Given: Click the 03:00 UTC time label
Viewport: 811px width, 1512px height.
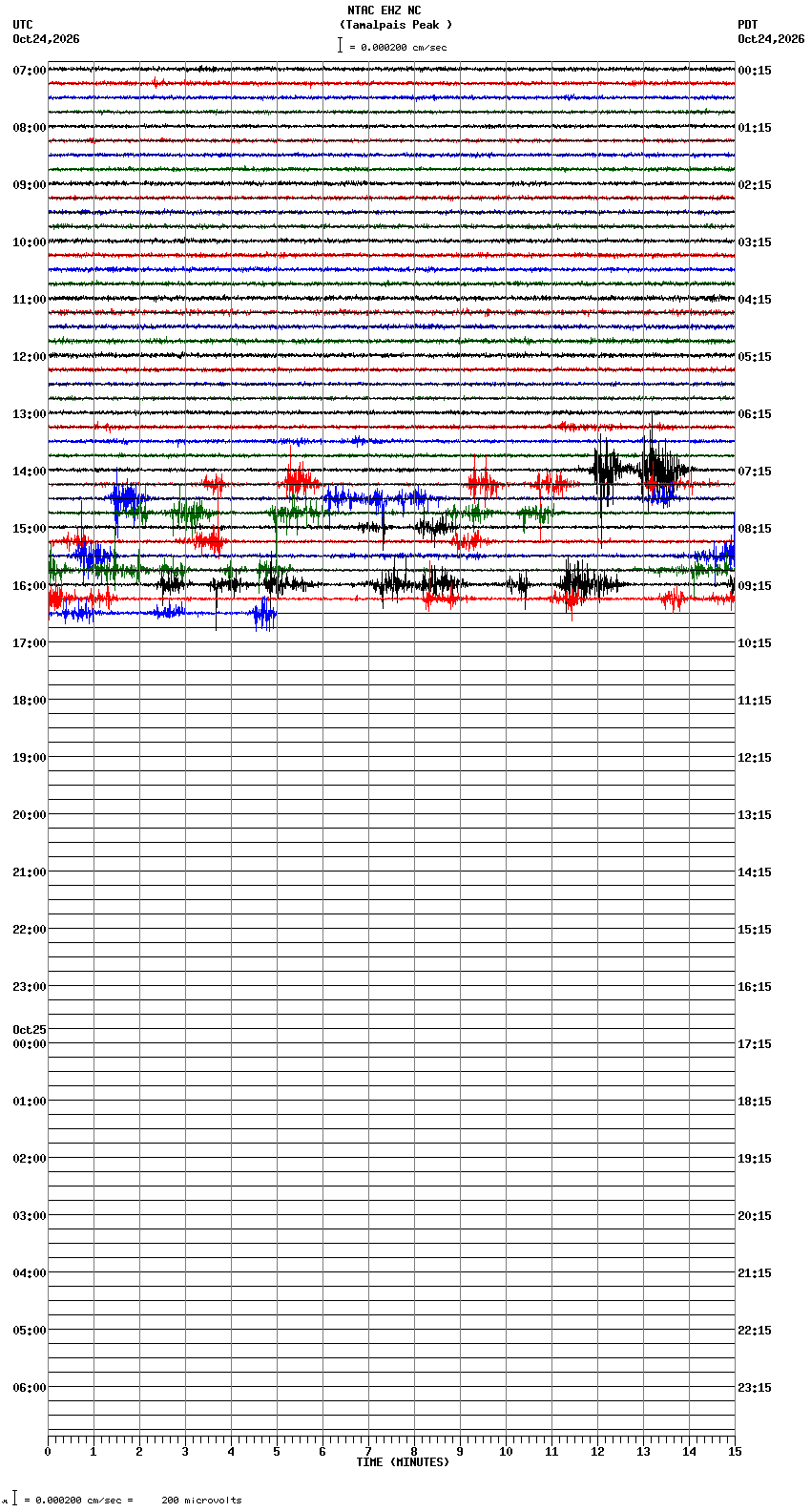Looking at the screenshot, I should 30,1216.
